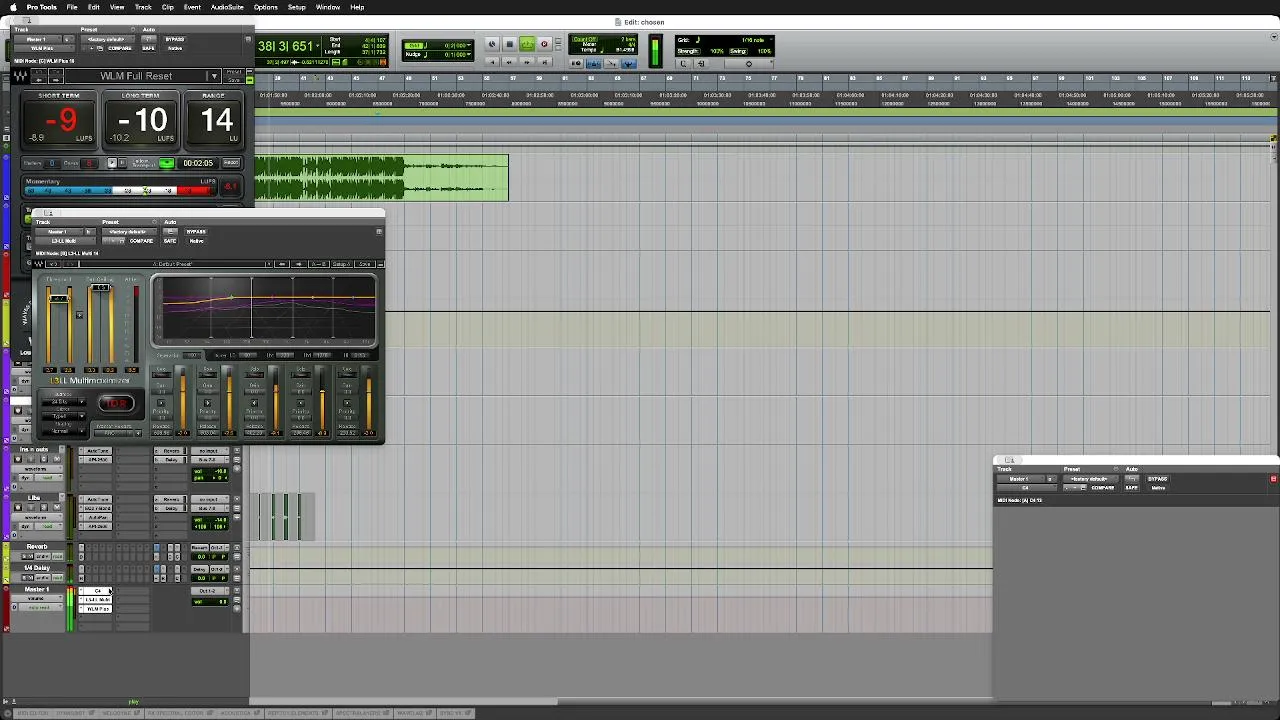The image size is (1280, 720).
Task: Open the Track menu
Action: (143, 7)
